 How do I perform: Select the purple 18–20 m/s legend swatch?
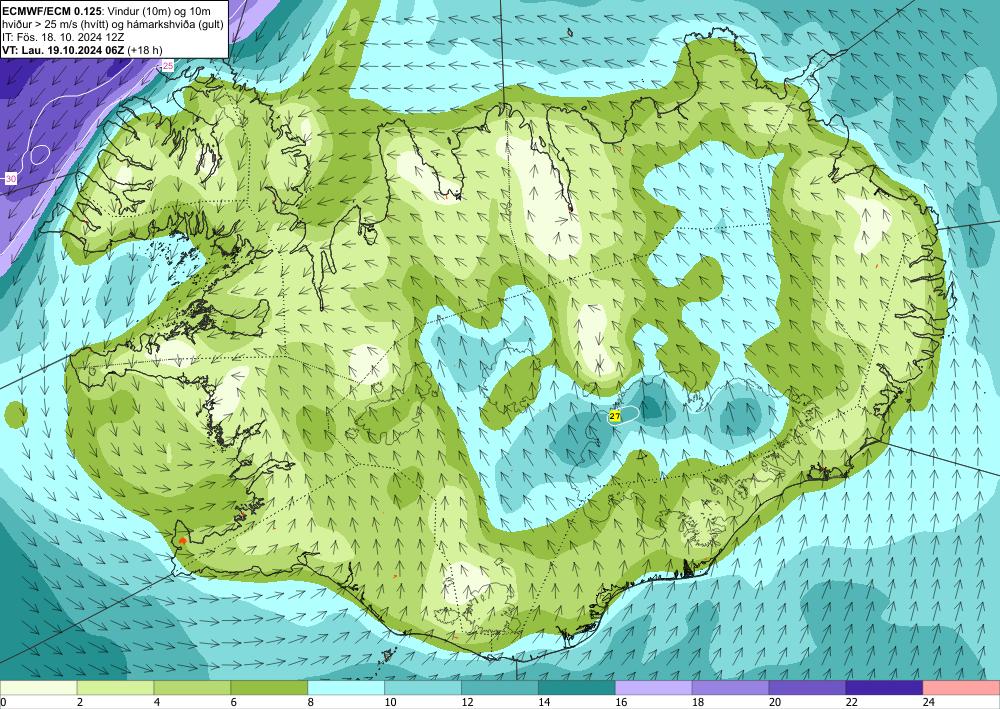[x=730, y=688]
